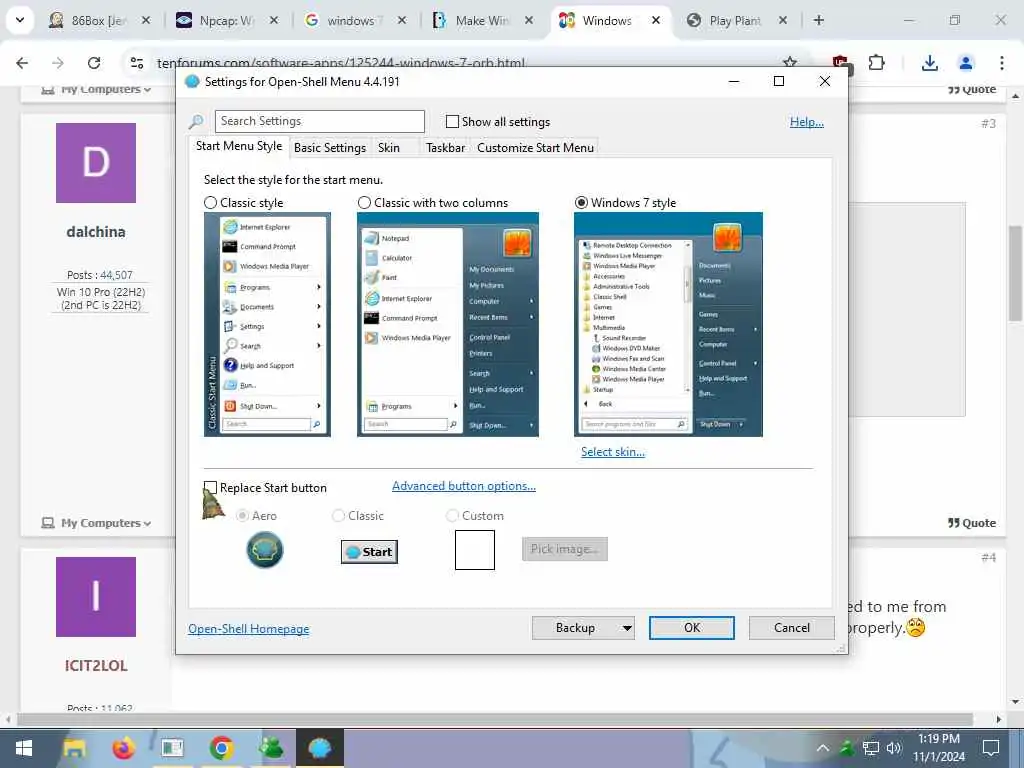Open the Chrome downloads icon
Screen dimensions: 1024x768
click(x=929, y=63)
